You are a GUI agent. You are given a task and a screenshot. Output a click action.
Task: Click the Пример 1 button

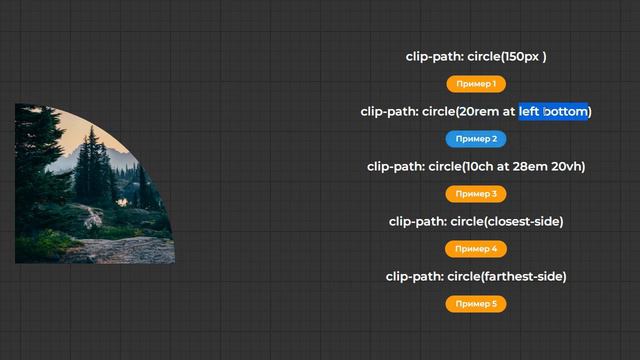point(476,84)
